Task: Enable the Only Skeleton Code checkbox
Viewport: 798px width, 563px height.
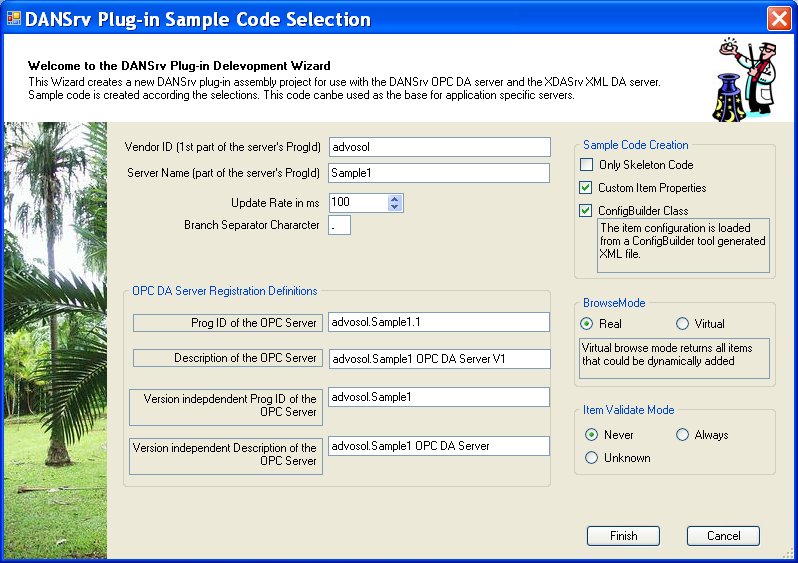Action: pyautogui.click(x=586, y=164)
